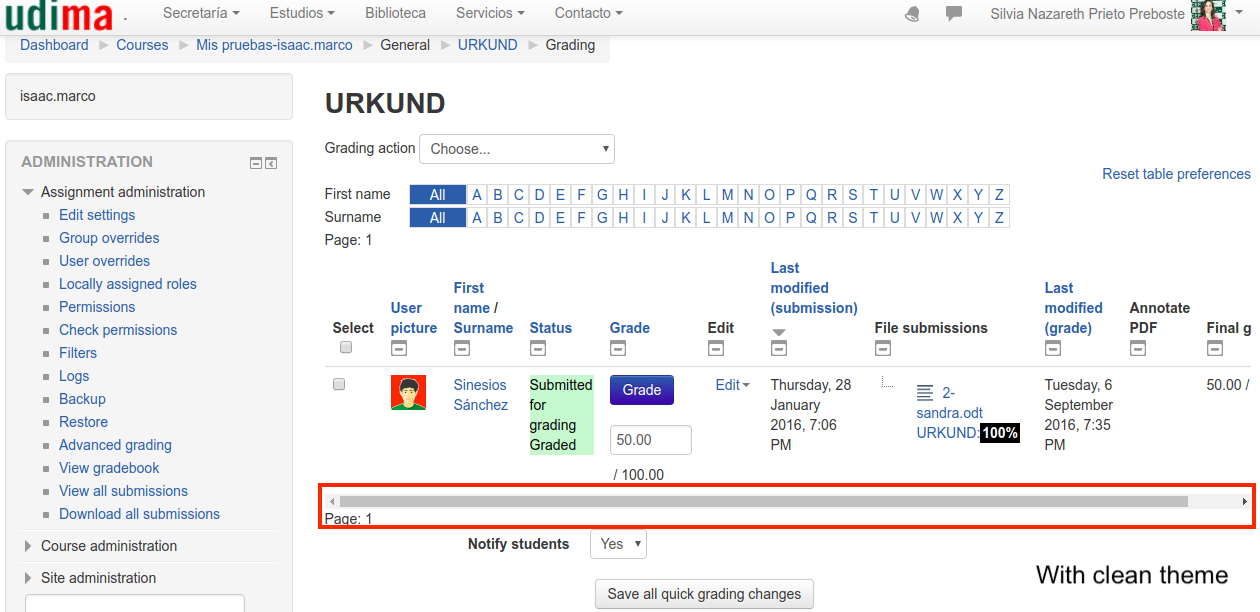
Task: Hide the Last modified (submission) column
Action: tap(779, 348)
